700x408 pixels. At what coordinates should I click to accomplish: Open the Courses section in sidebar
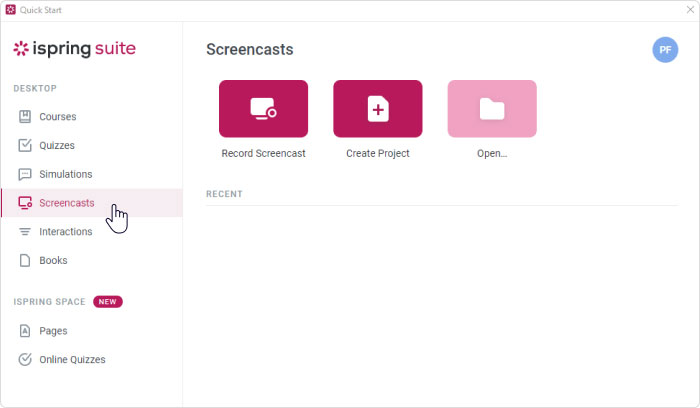click(x=57, y=117)
